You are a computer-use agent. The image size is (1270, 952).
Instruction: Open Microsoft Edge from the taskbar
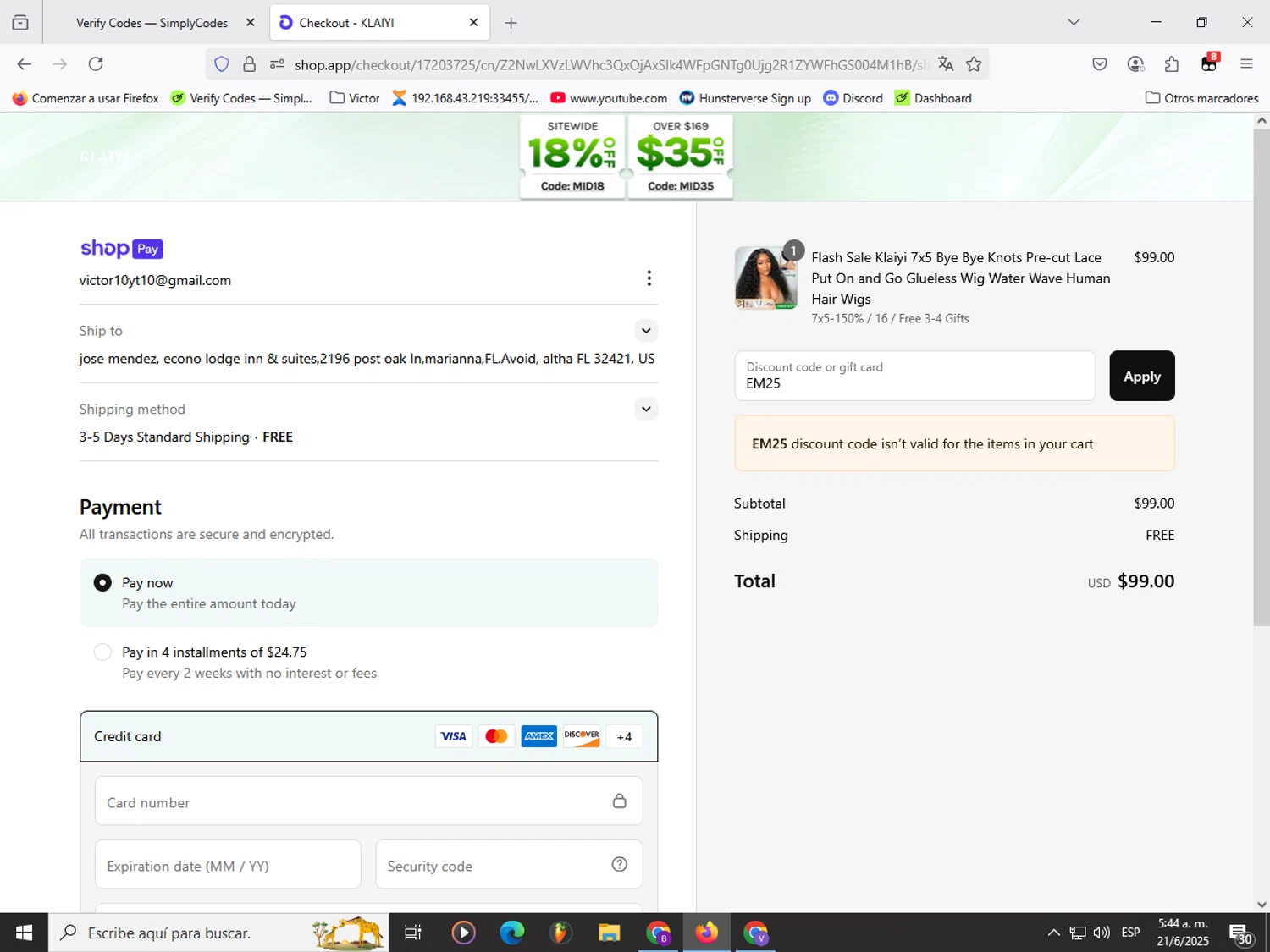tap(511, 933)
